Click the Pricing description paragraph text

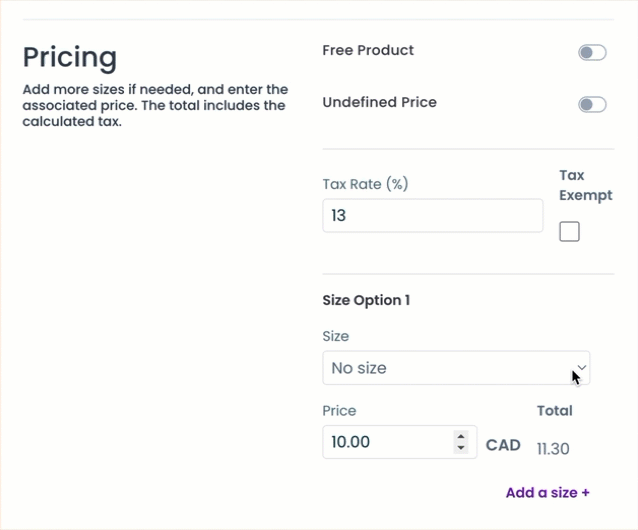tap(155, 106)
